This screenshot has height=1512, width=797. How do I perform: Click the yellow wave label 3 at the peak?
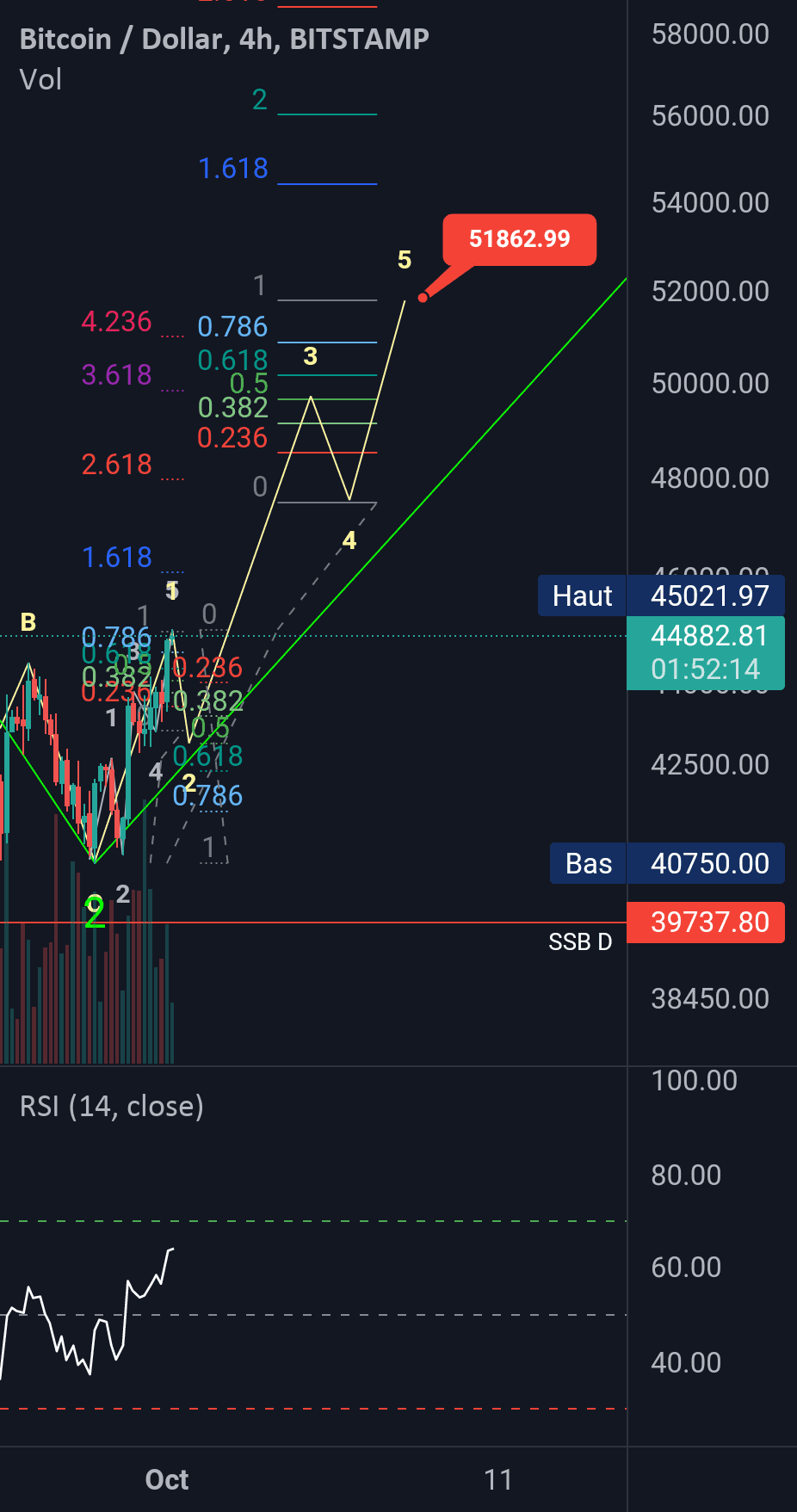[311, 356]
